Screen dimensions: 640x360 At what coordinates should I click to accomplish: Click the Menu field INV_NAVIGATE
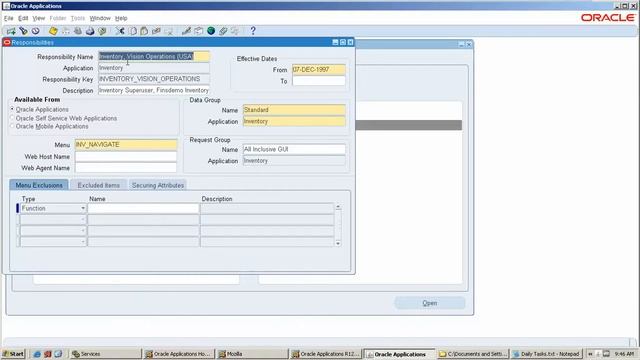click(126, 144)
